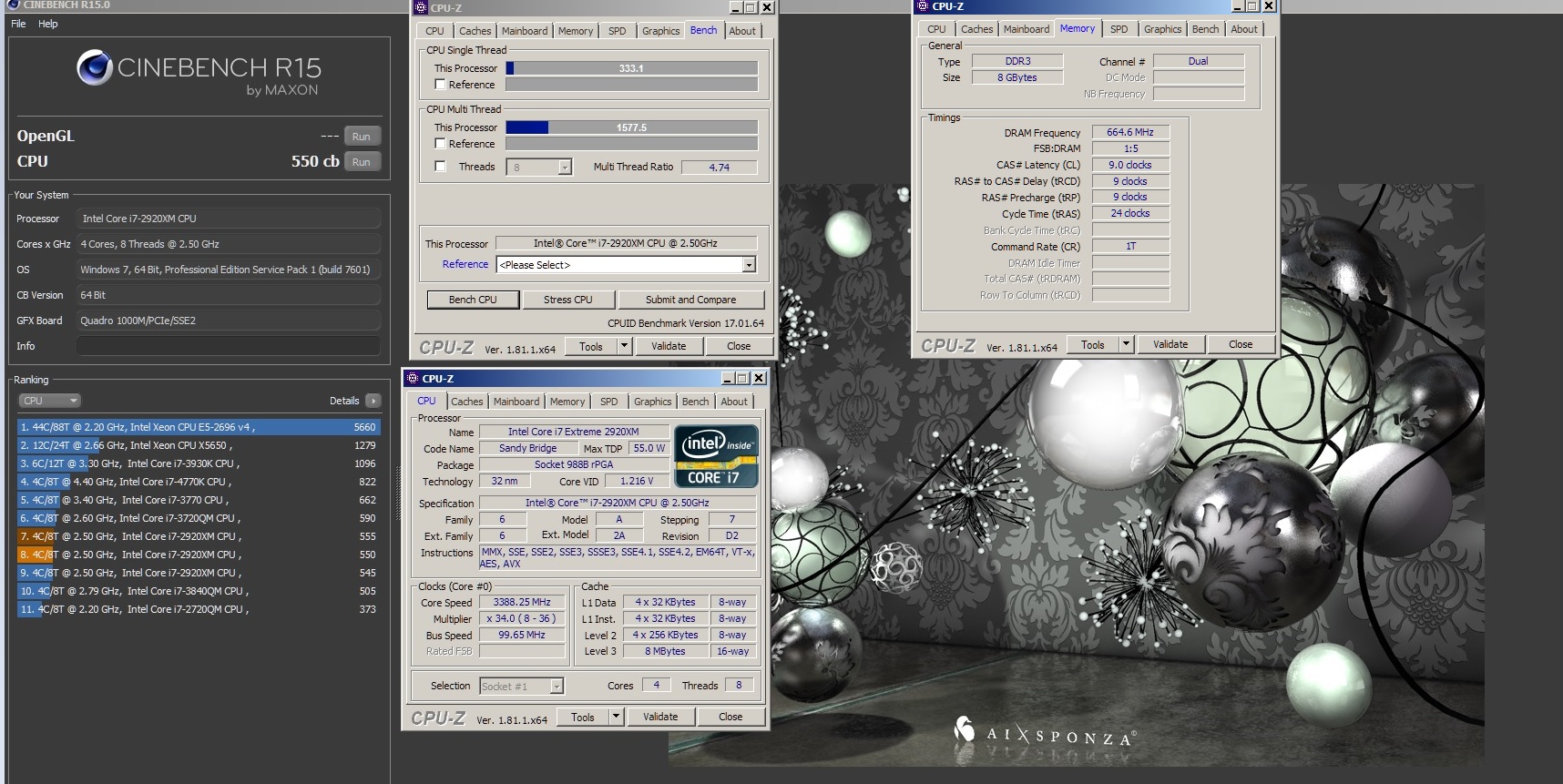Image resolution: width=1563 pixels, height=784 pixels.
Task: Select the i7-2920XM row scoring 555
Action: click(x=199, y=536)
